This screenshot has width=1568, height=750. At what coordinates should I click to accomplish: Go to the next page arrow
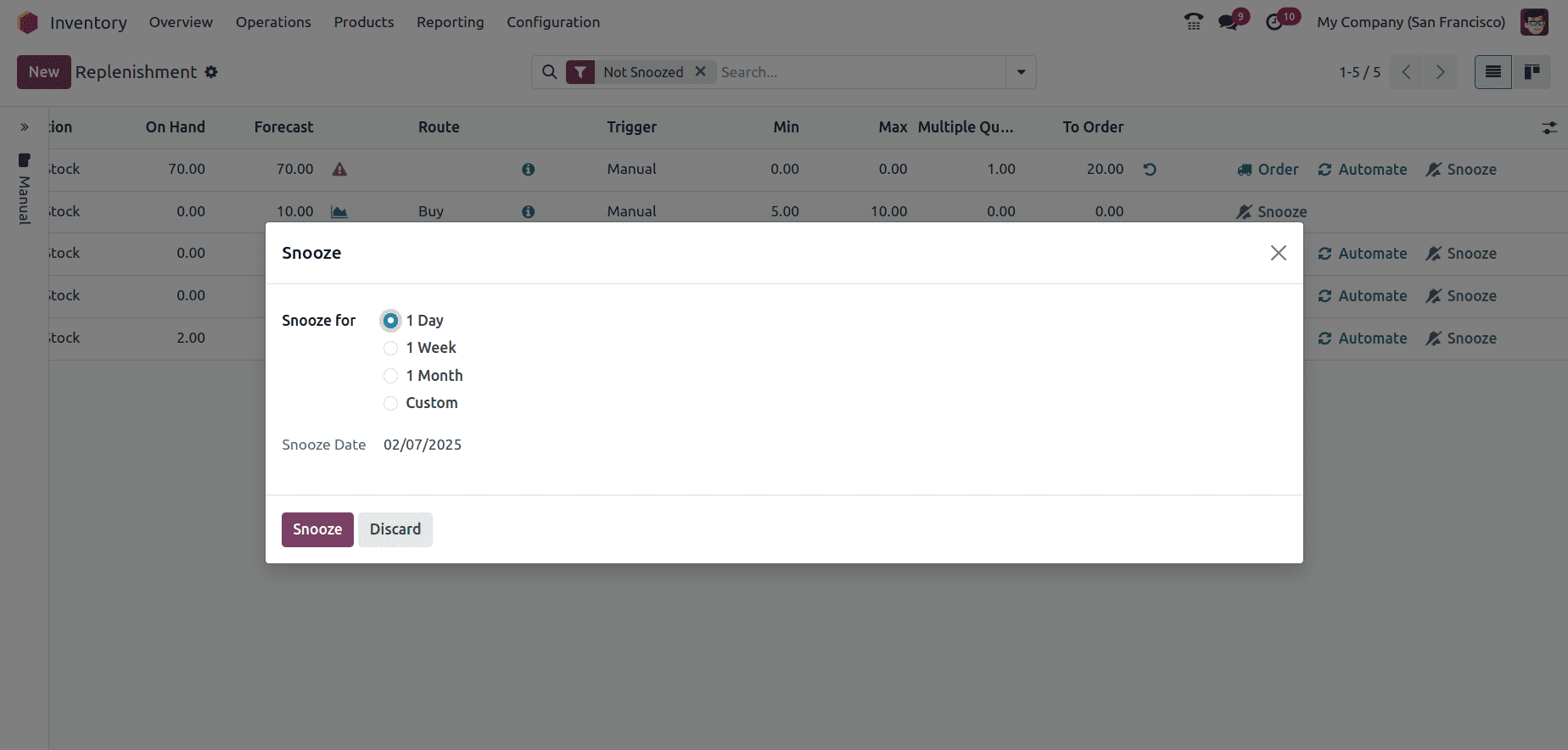(1440, 72)
